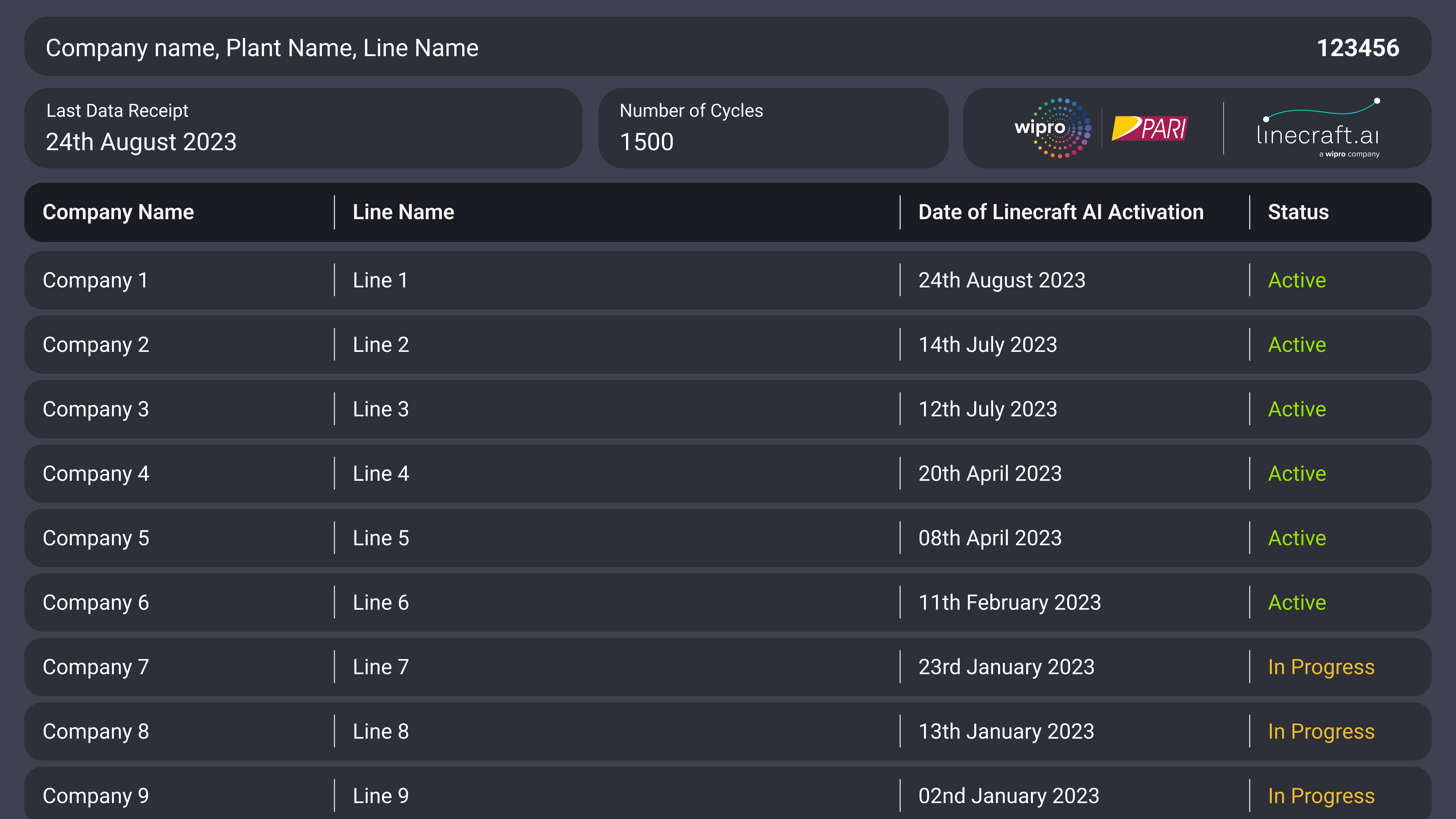Click the Company Name column header

[118, 212]
